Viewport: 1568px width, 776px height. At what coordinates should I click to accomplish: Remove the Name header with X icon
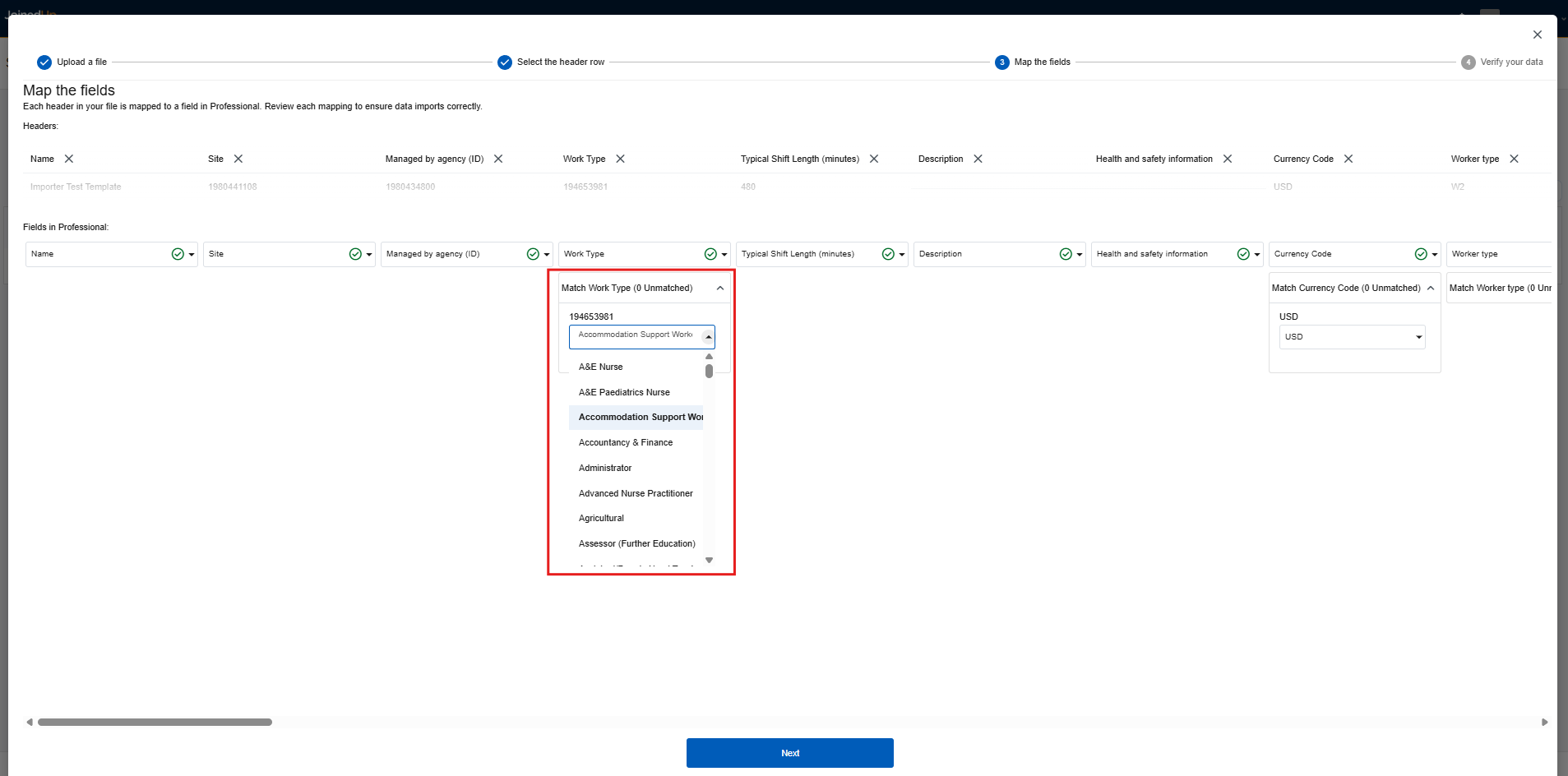69,159
